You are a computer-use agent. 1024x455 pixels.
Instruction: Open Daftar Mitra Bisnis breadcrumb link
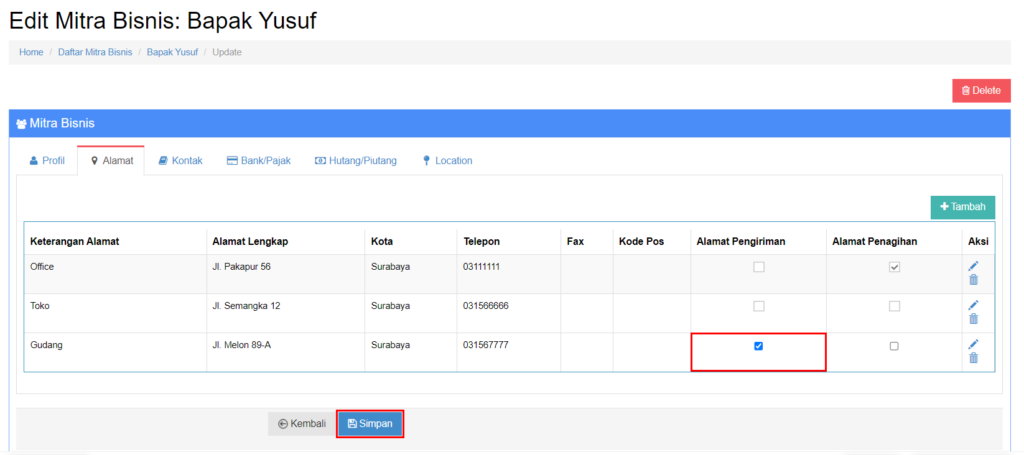pos(95,52)
